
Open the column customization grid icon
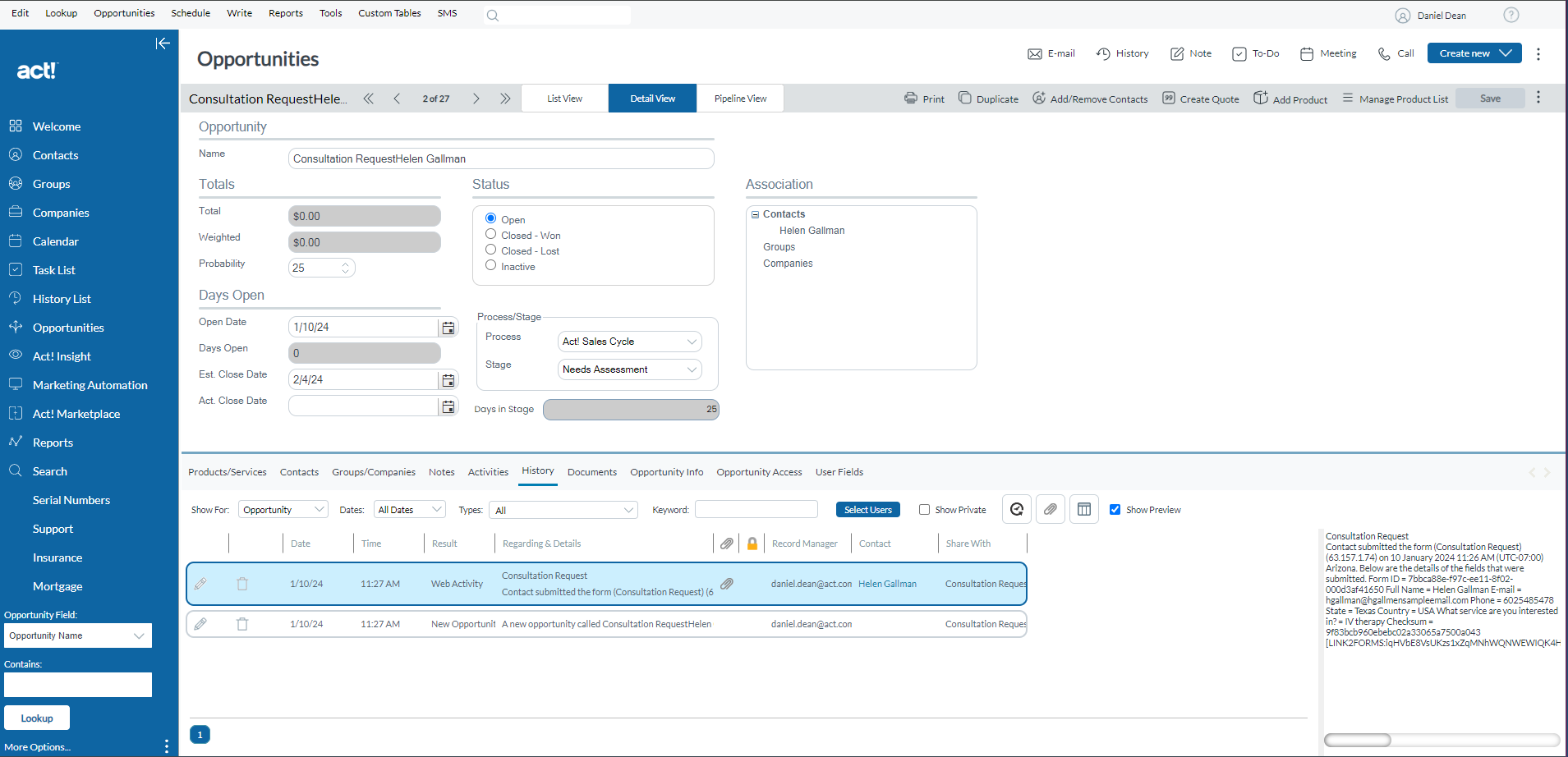1083,509
